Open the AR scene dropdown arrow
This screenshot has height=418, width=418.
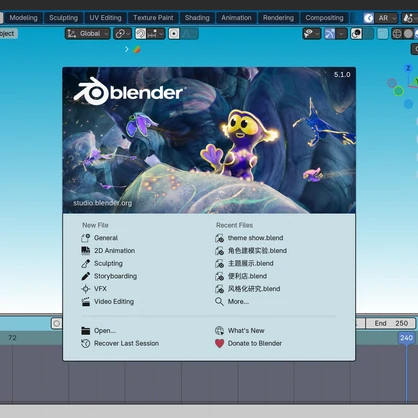point(394,18)
